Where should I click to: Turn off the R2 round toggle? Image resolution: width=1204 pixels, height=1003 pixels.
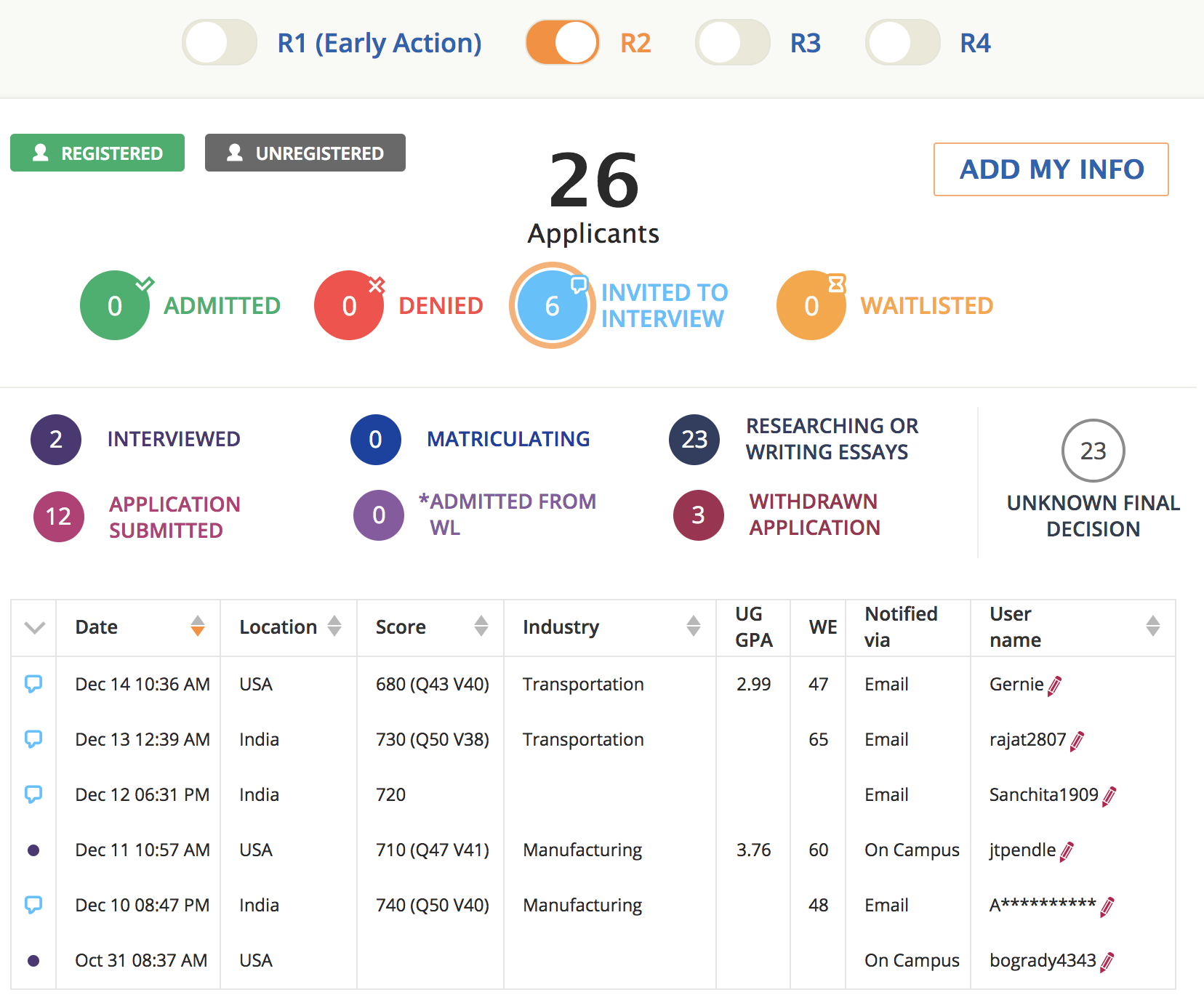[562, 43]
